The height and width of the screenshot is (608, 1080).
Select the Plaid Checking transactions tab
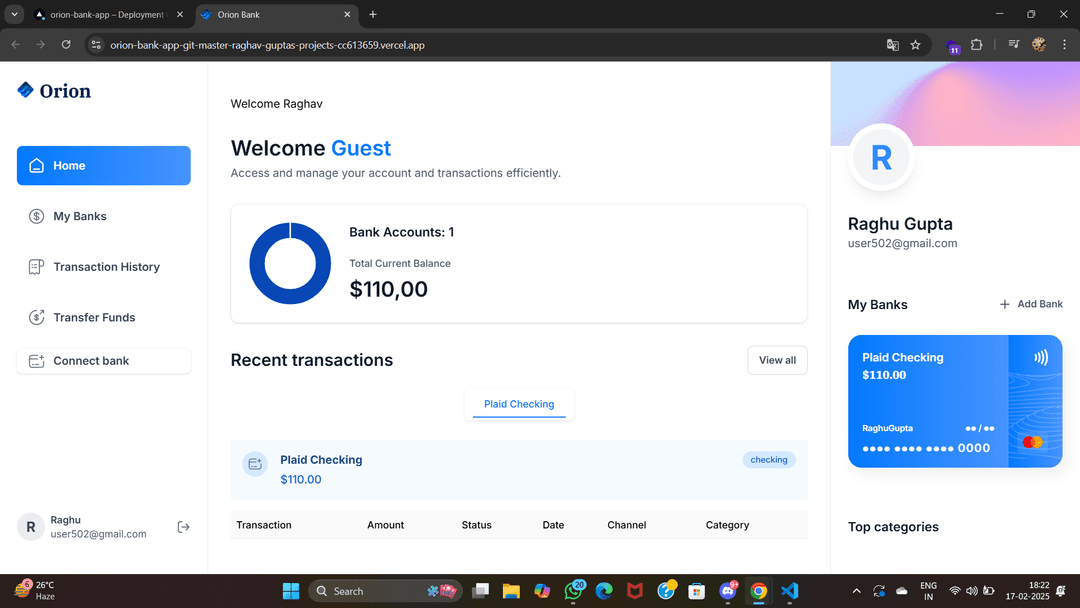click(519, 404)
